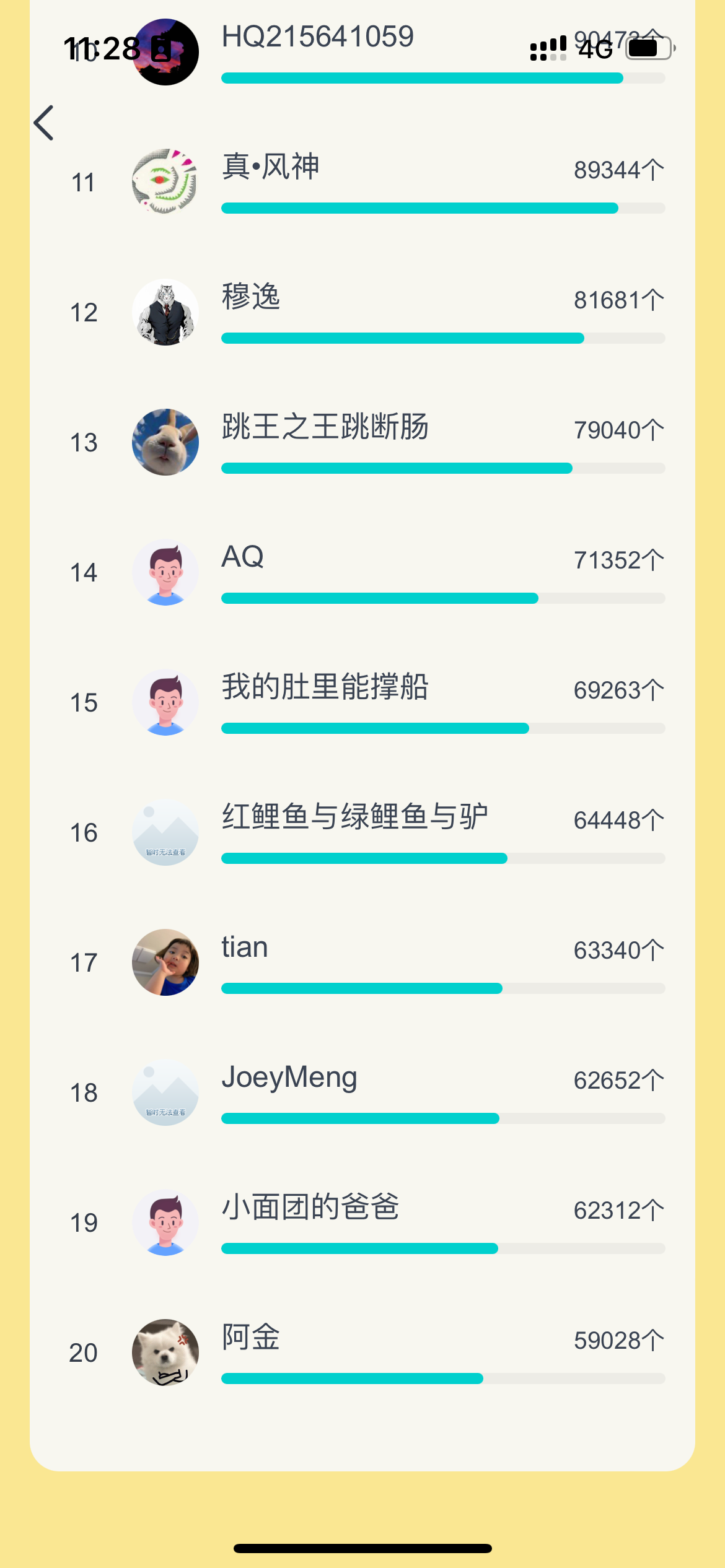Tap the score 79040个
725x1568 pixels.
click(618, 430)
